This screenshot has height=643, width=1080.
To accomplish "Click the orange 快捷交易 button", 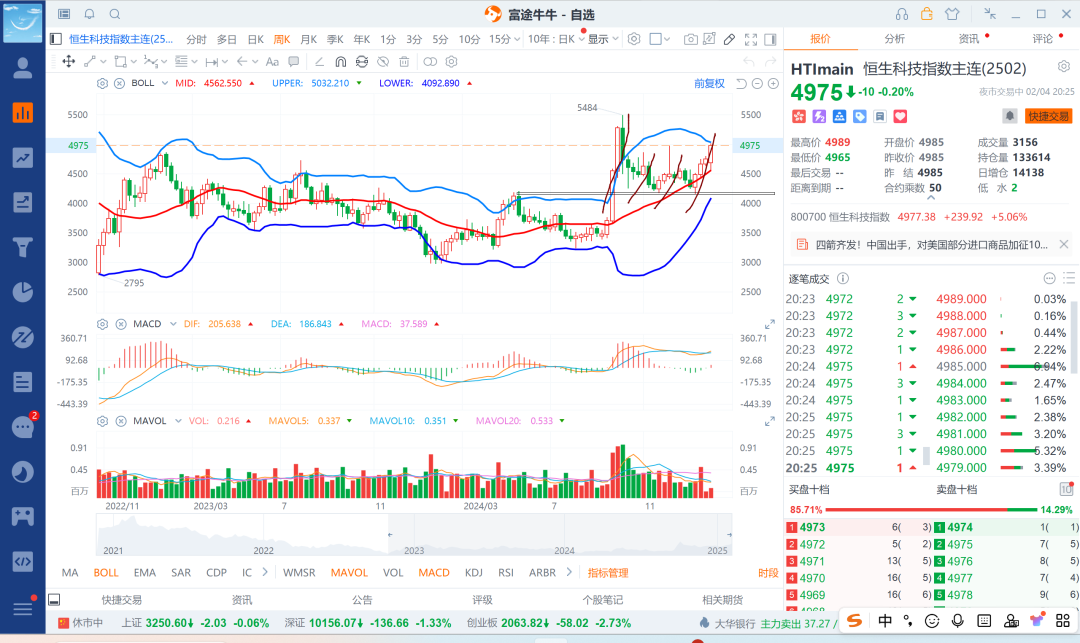I will coord(1048,116).
